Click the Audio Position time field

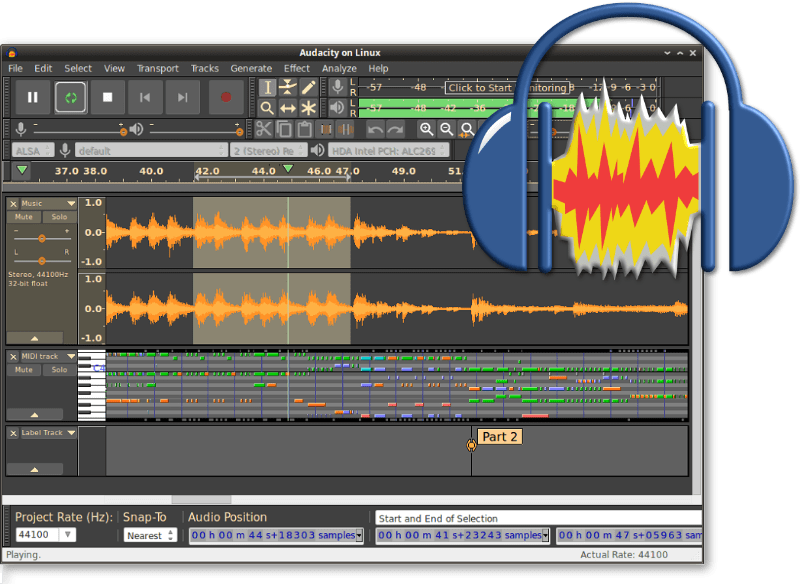(276, 535)
